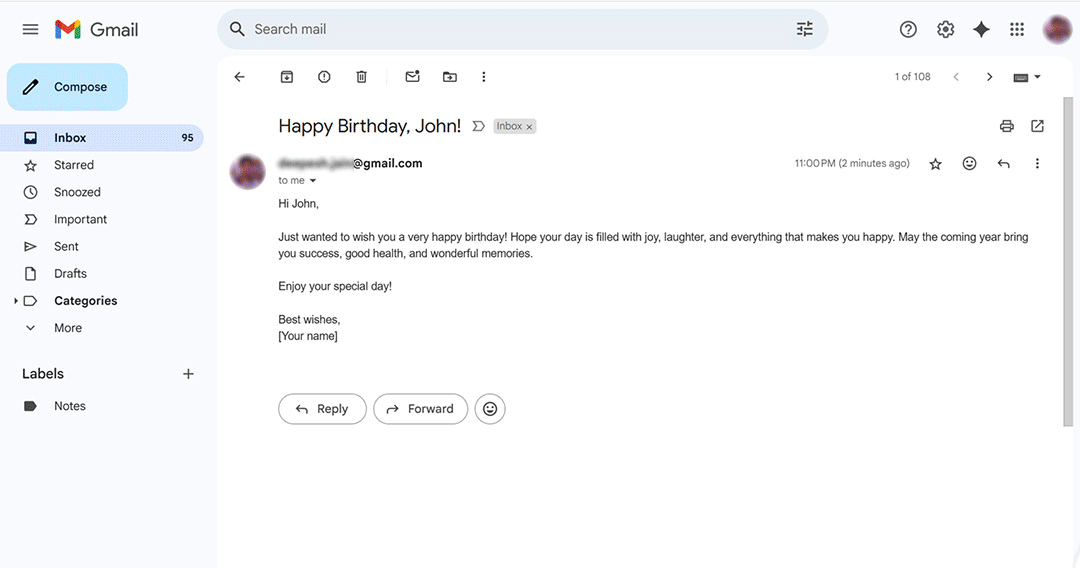Report this email as spam

coord(324,76)
